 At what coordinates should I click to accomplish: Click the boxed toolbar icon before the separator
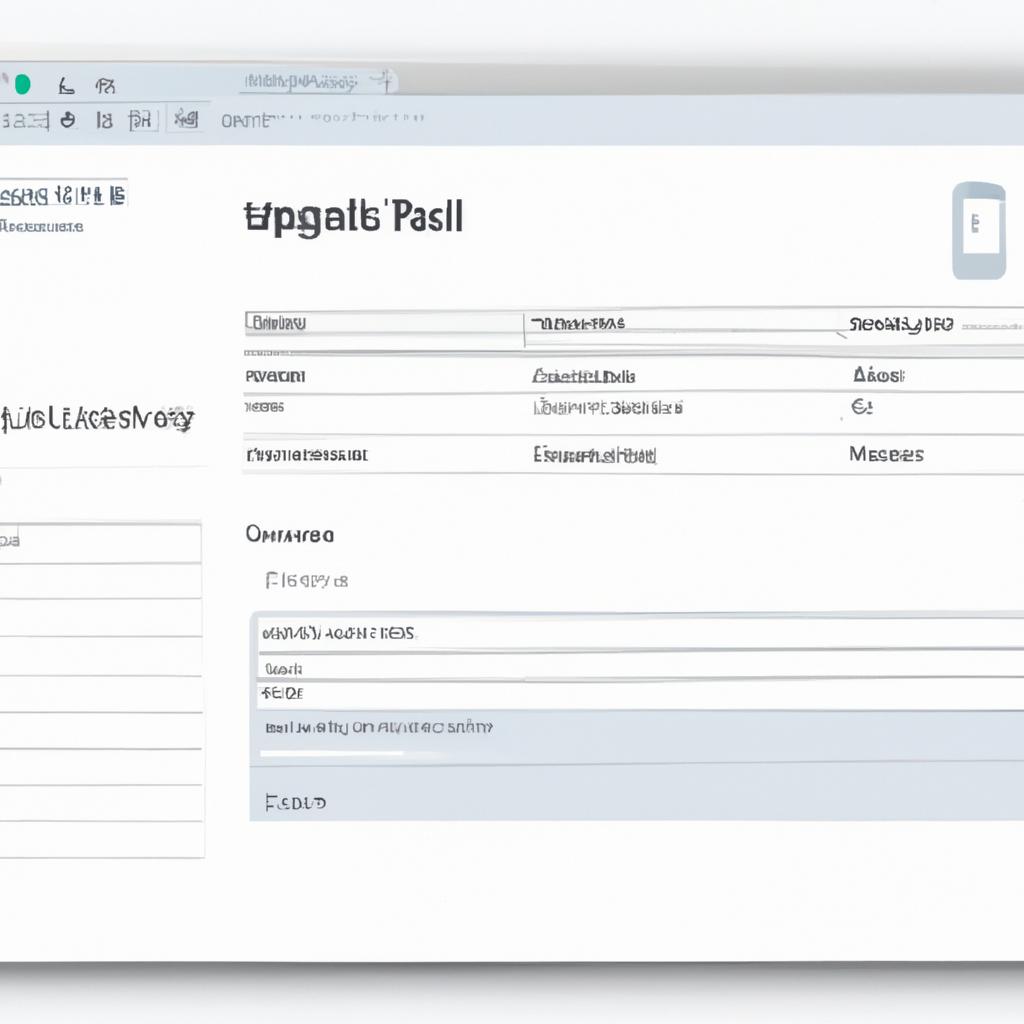click(x=143, y=120)
